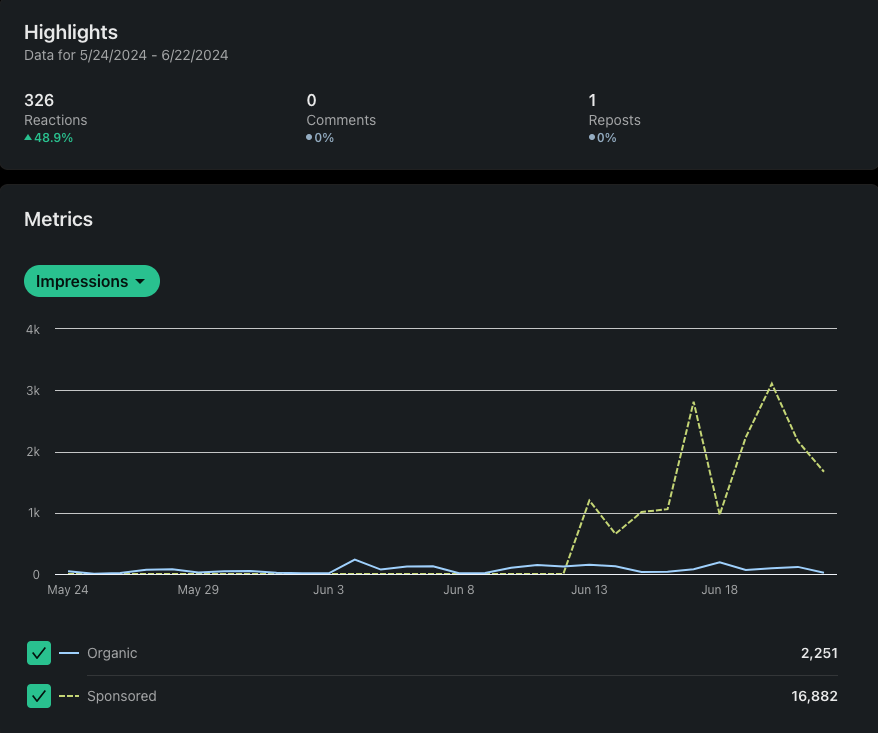This screenshot has width=878, height=733.
Task: Uncheck the Organic series checkbox
Action: pos(39,653)
